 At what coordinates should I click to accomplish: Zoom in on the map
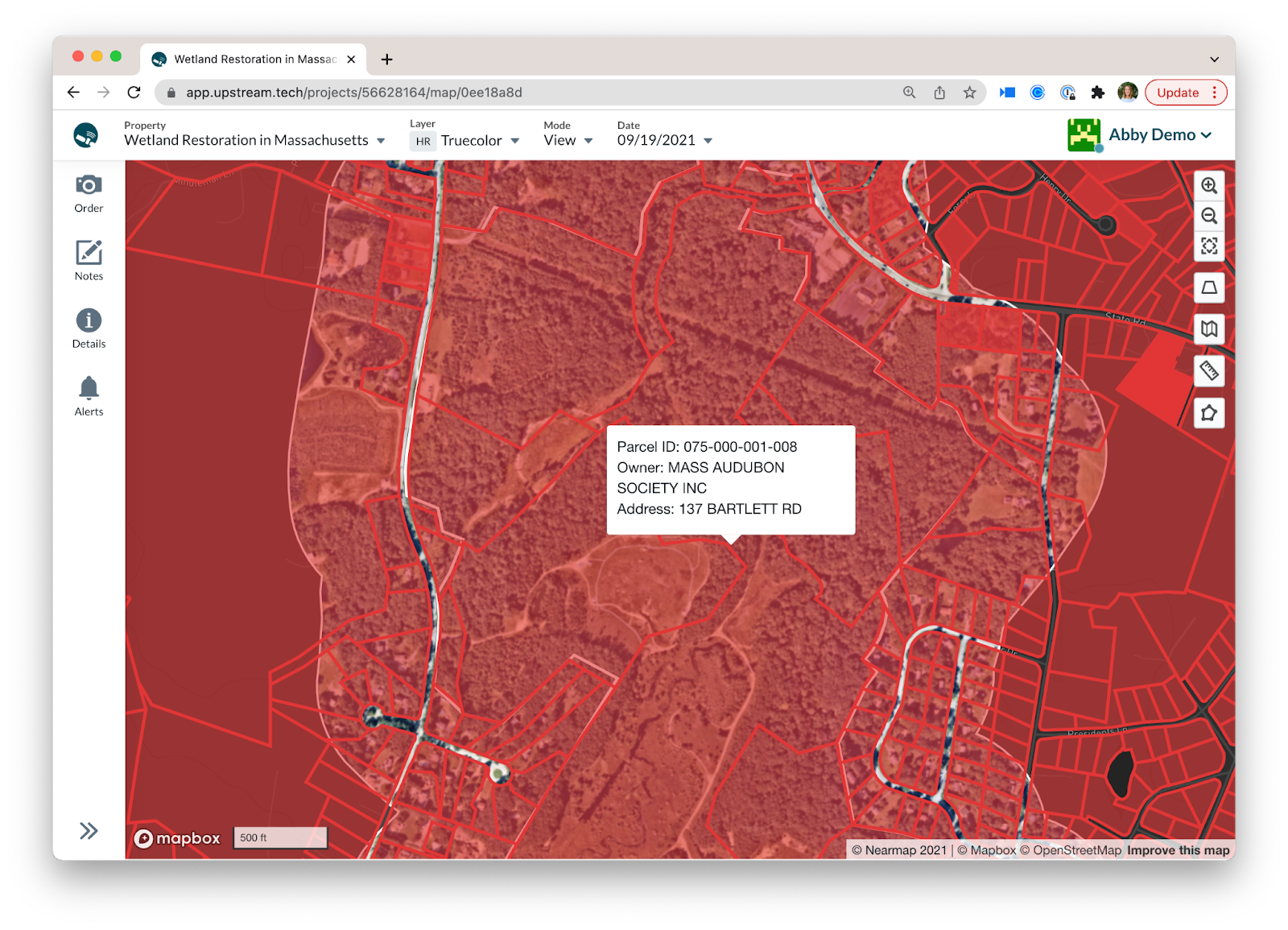click(1208, 186)
